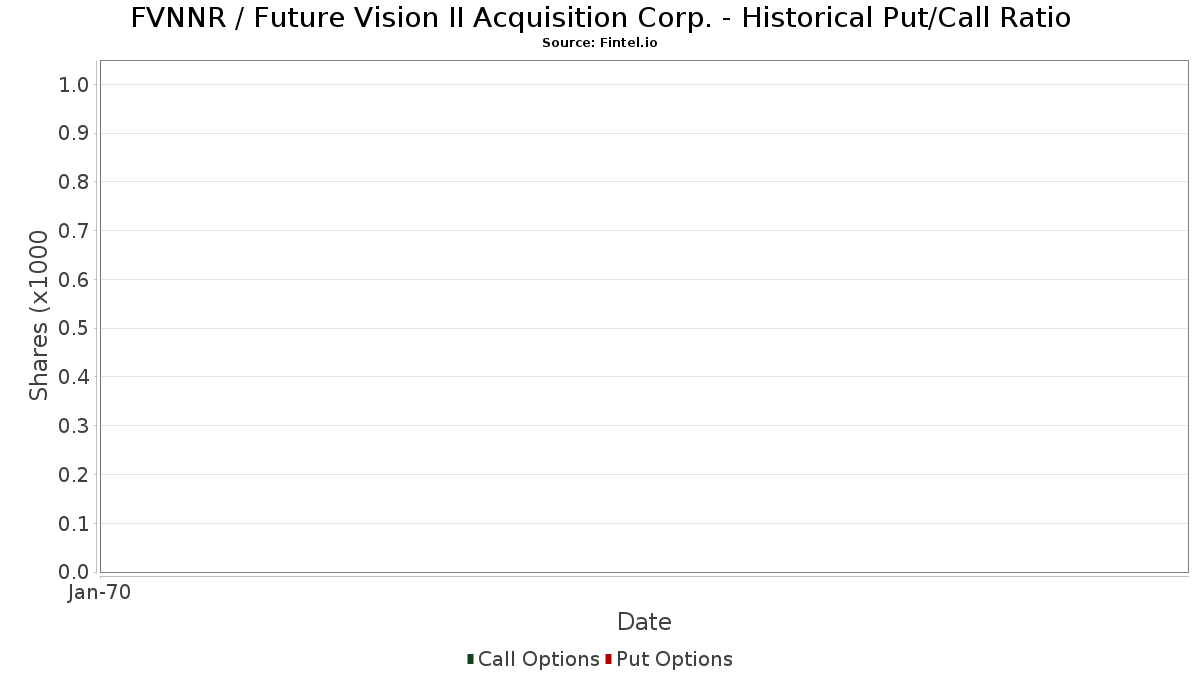Click the 0.8 y-axis tick label
Screen dimensions: 1200x675
(x=74, y=182)
